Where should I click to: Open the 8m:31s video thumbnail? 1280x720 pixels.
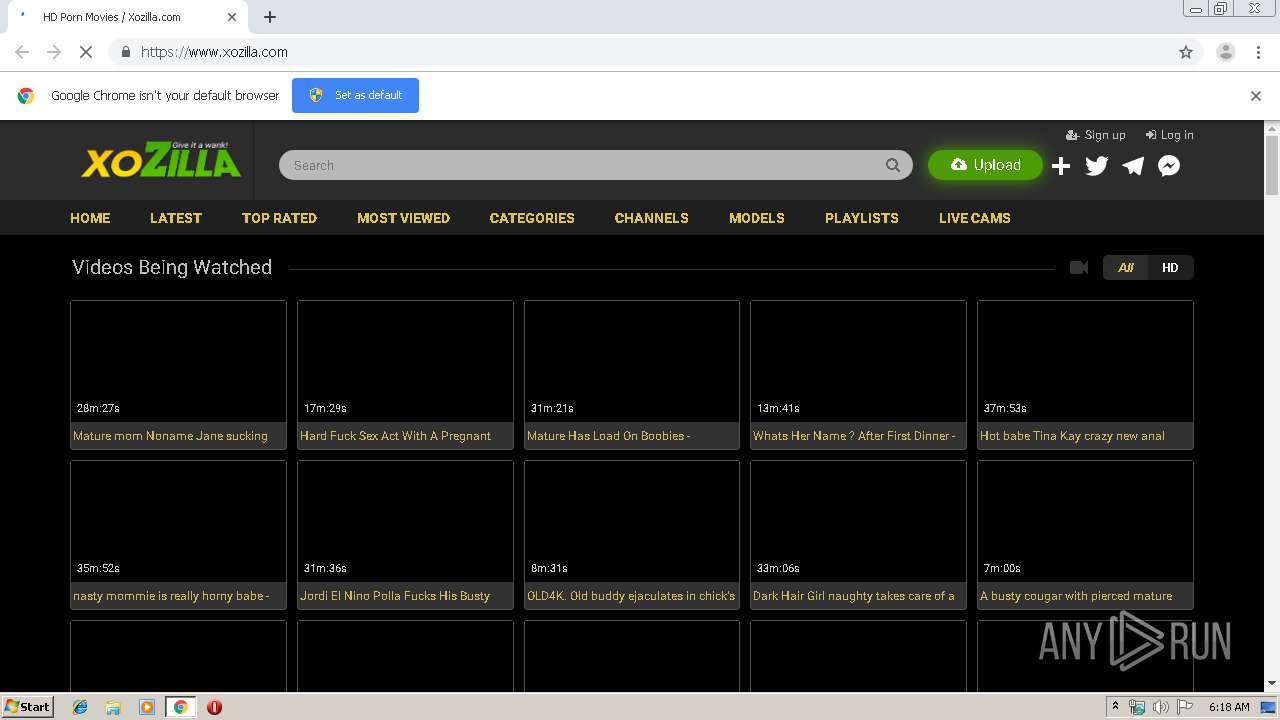point(632,521)
